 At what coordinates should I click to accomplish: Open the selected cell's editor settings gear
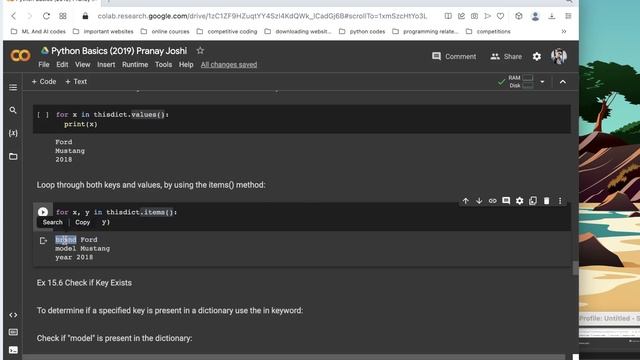(520, 201)
